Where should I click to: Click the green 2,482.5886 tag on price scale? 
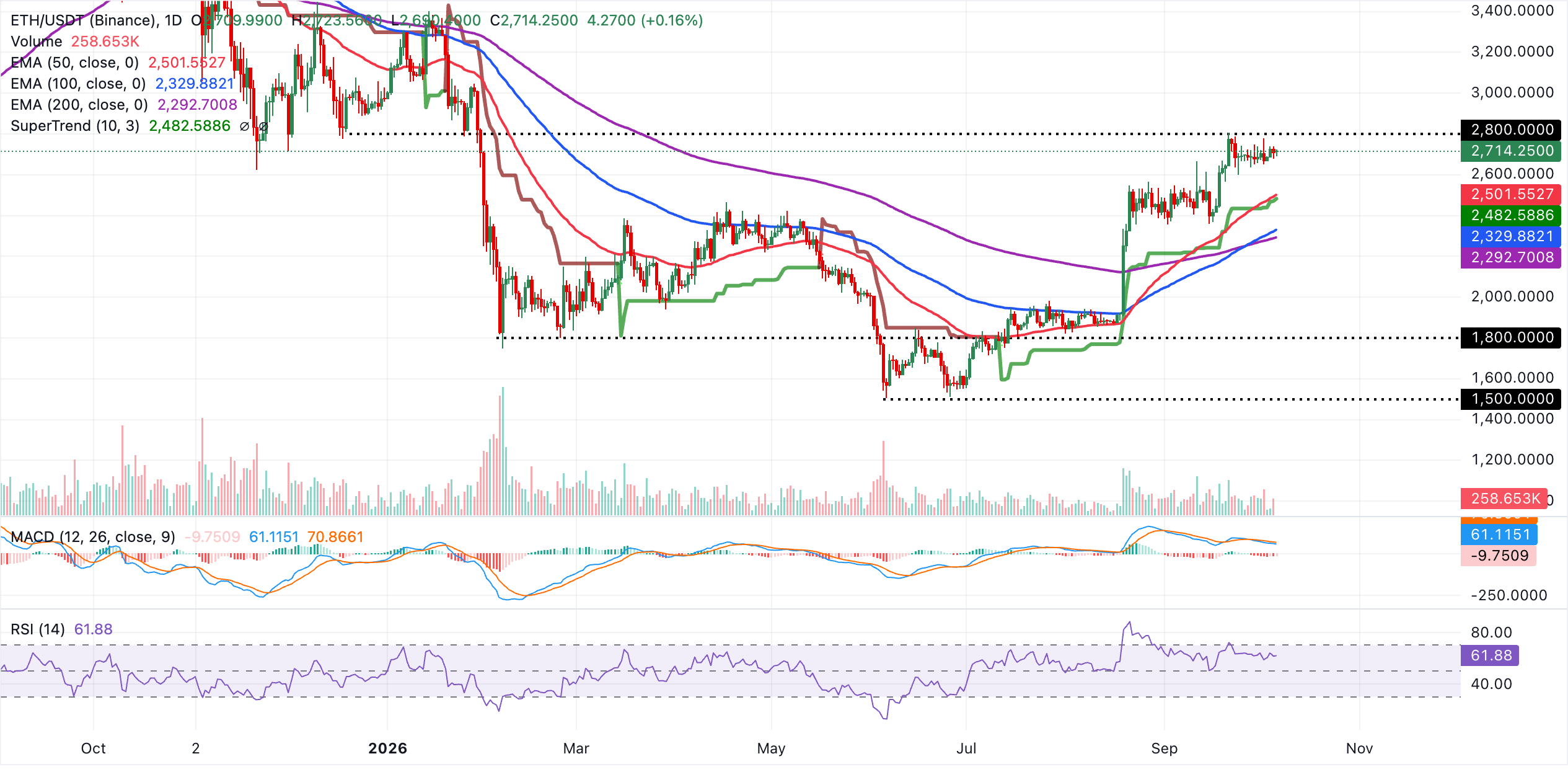pos(1511,215)
